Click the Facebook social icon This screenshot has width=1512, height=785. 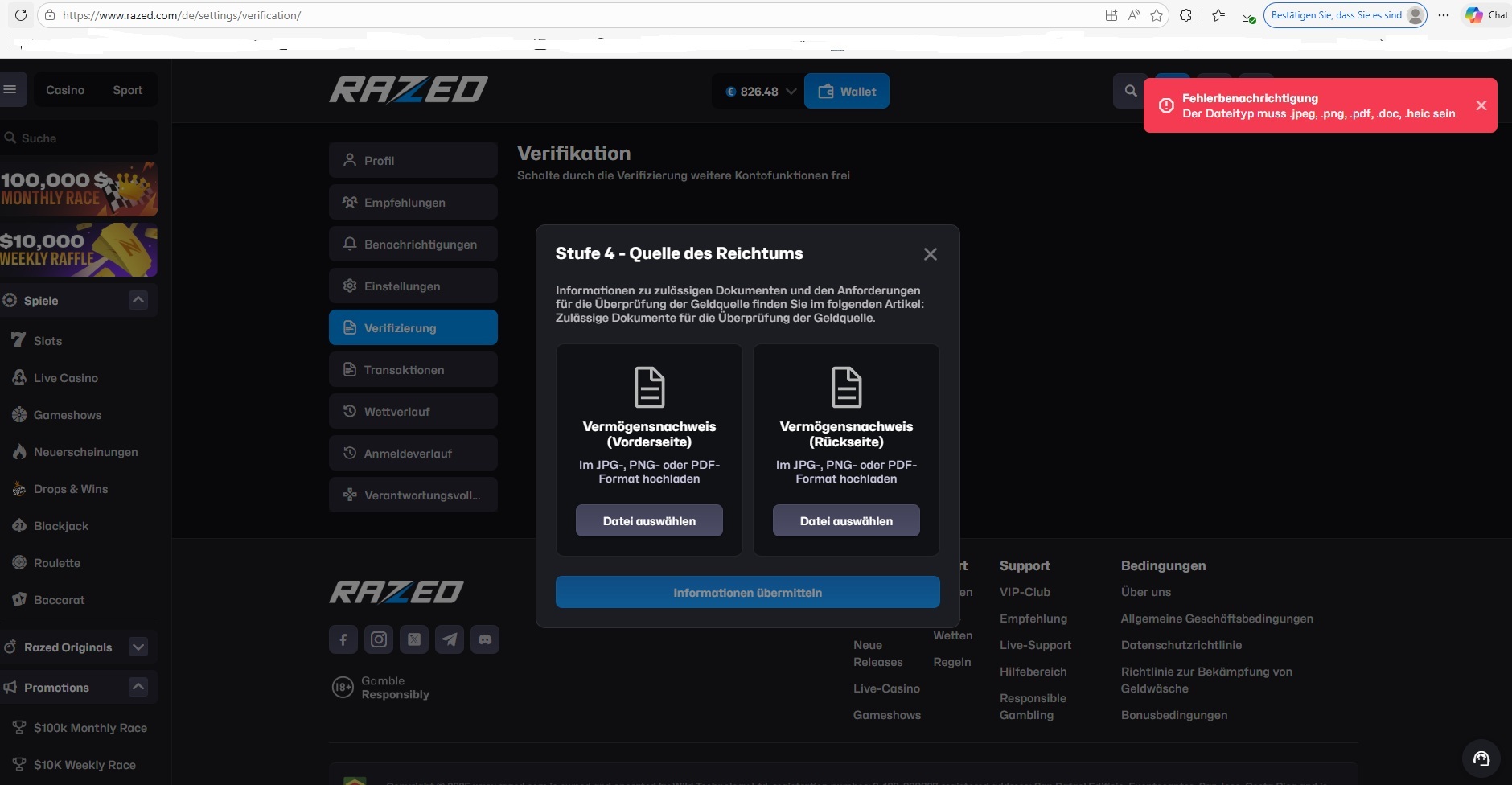point(343,639)
